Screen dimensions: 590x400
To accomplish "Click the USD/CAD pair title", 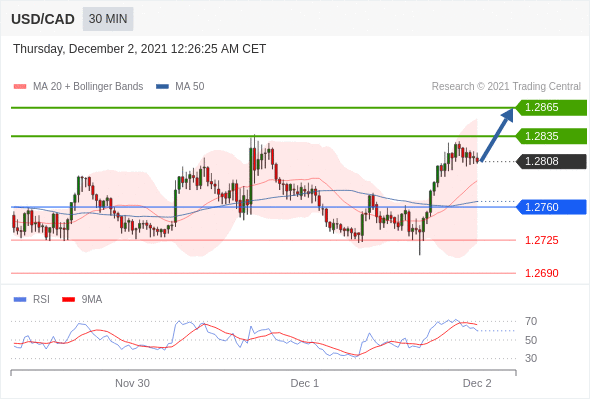I will coord(43,19).
